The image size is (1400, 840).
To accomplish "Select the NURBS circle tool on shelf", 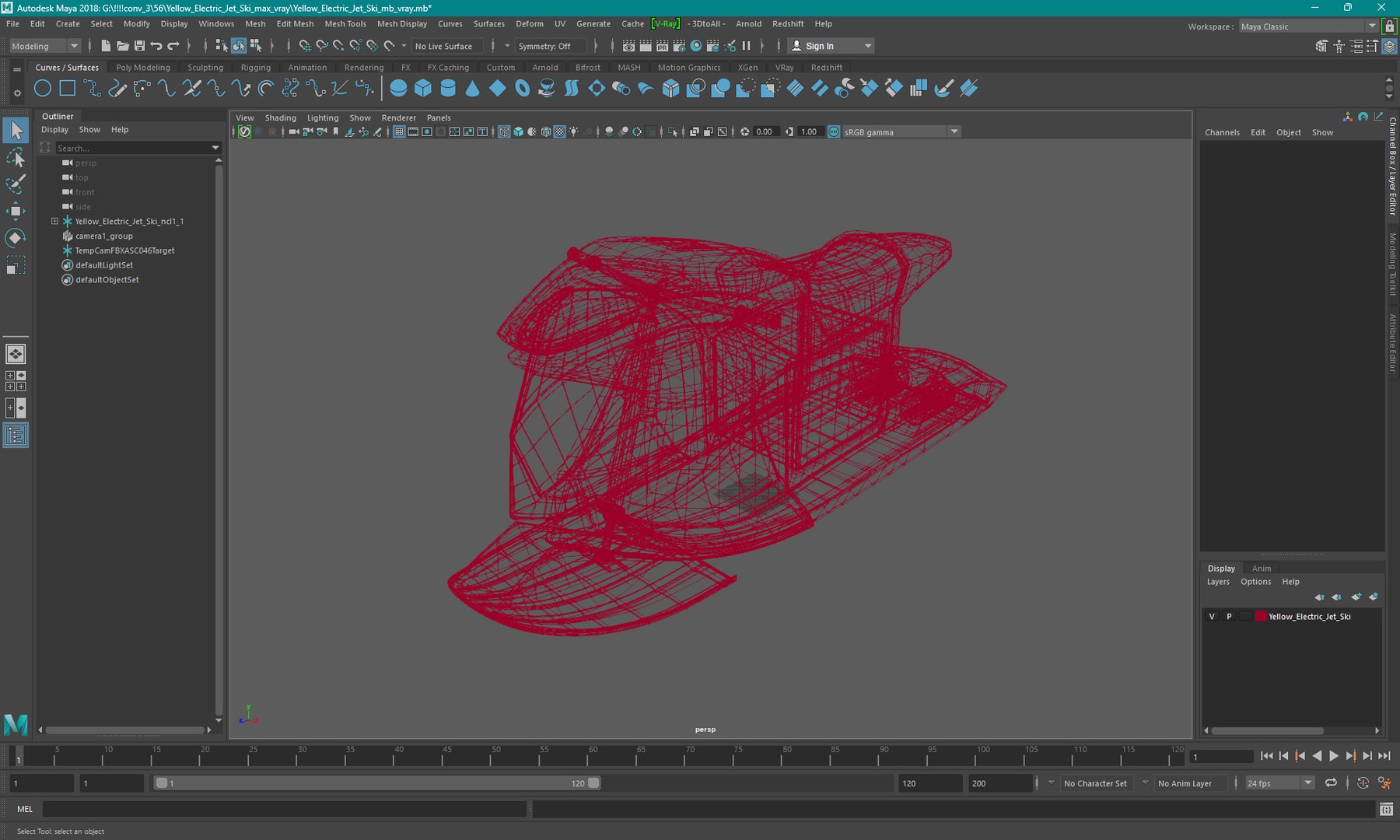I will (43, 89).
